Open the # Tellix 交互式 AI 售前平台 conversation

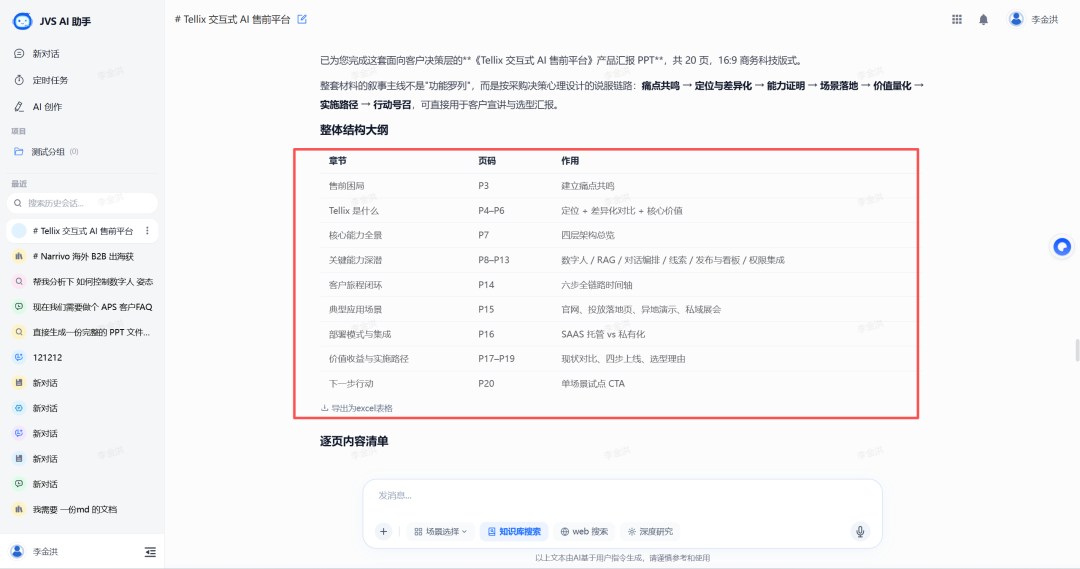point(83,231)
